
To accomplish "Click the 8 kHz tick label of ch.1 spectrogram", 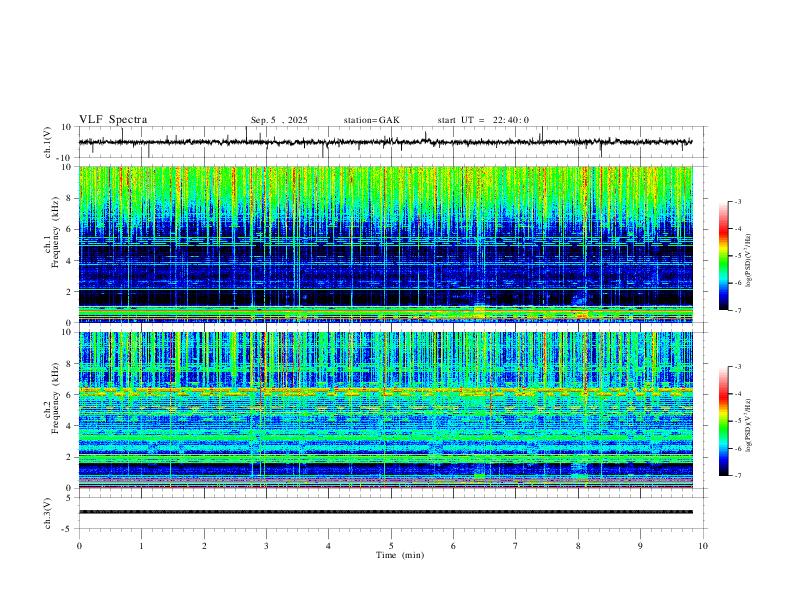I will [69, 198].
